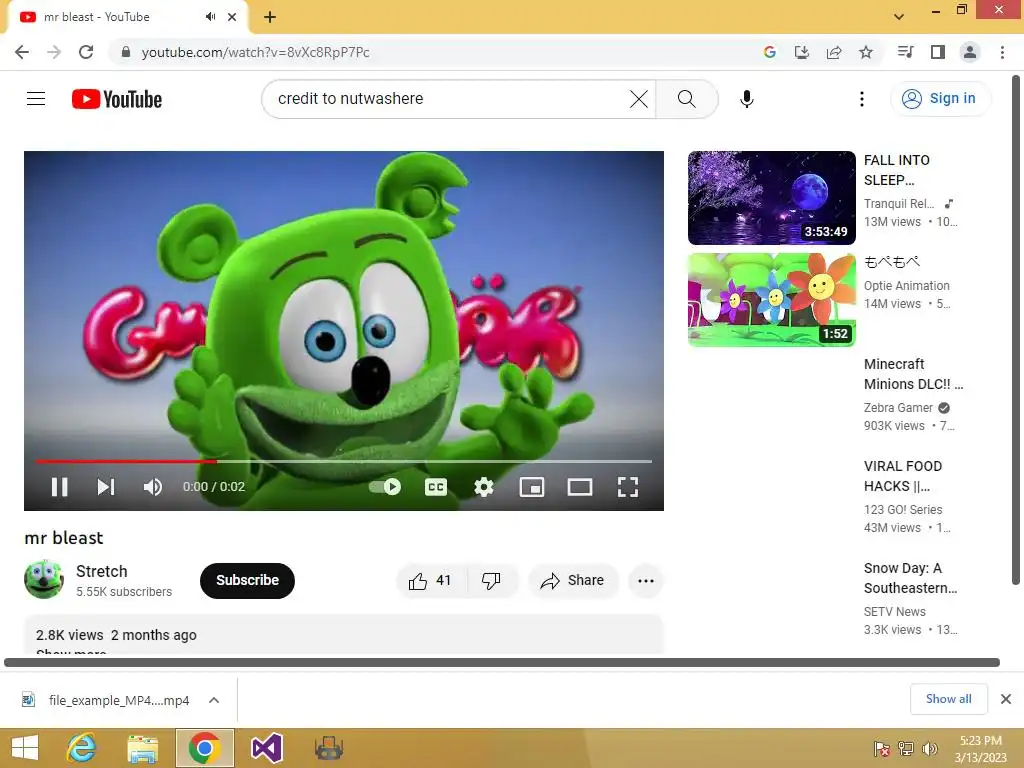Open the taskbar clock showing 5:23 PM
The width and height of the screenshot is (1024, 768).
click(980, 748)
